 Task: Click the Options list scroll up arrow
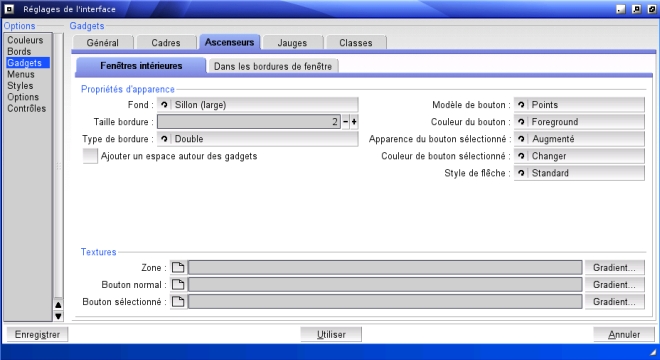pos(58,305)
